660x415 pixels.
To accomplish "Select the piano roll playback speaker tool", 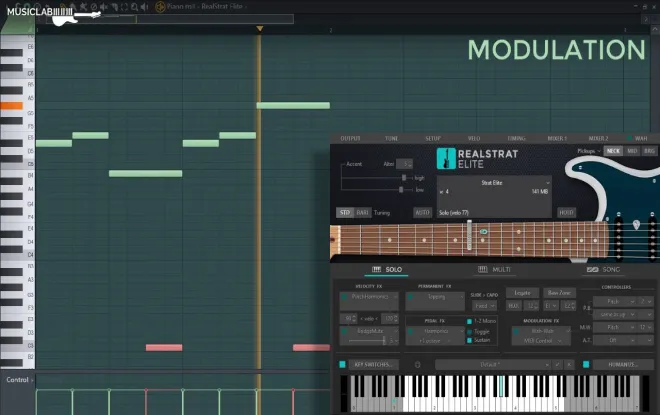I will click(144, 7).
